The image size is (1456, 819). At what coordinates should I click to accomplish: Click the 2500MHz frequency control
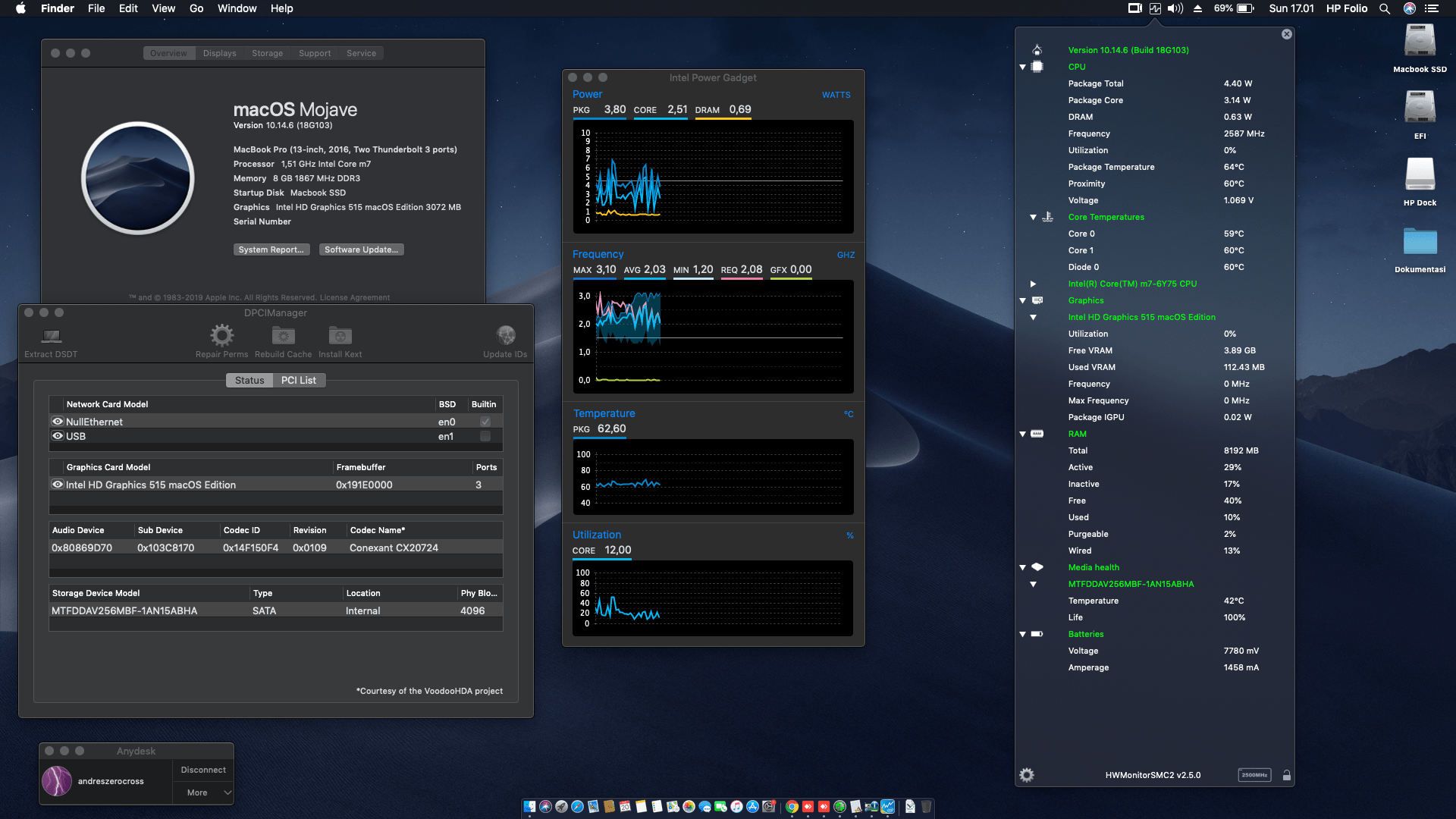point(1255,775)
